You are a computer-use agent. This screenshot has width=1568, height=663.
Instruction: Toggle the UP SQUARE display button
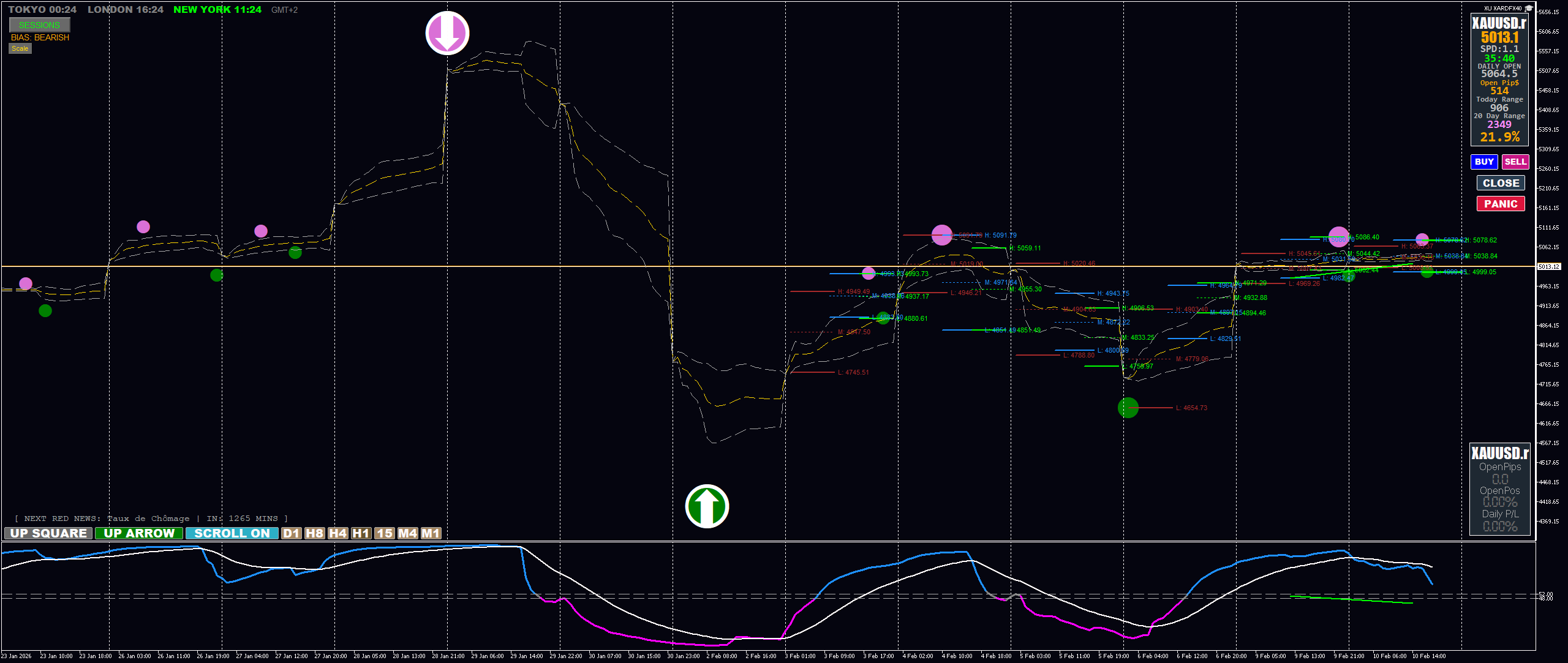[x=48, y=533]
